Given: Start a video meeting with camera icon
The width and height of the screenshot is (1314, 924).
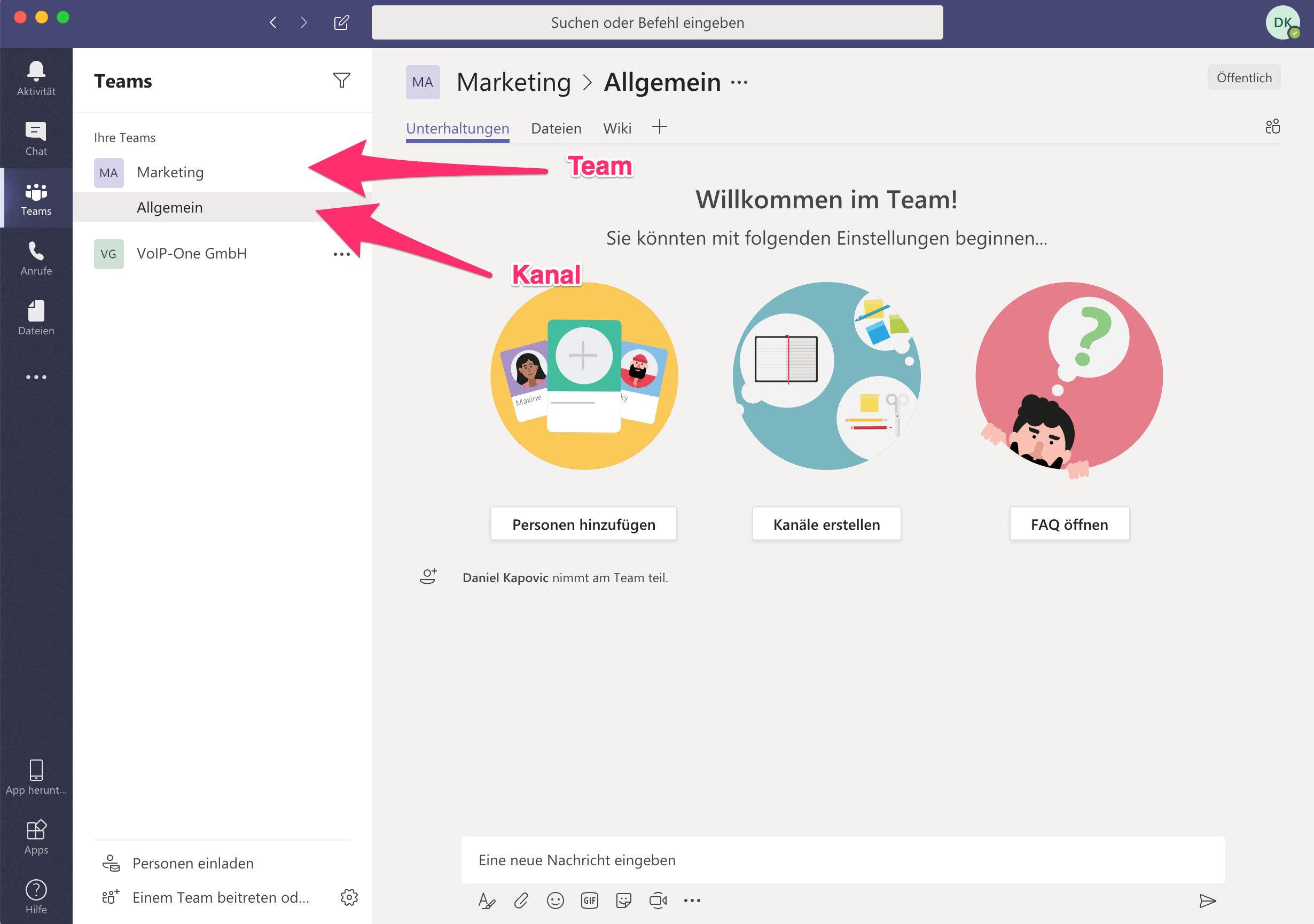Looking at the screenshot, I should coord(658,900).
